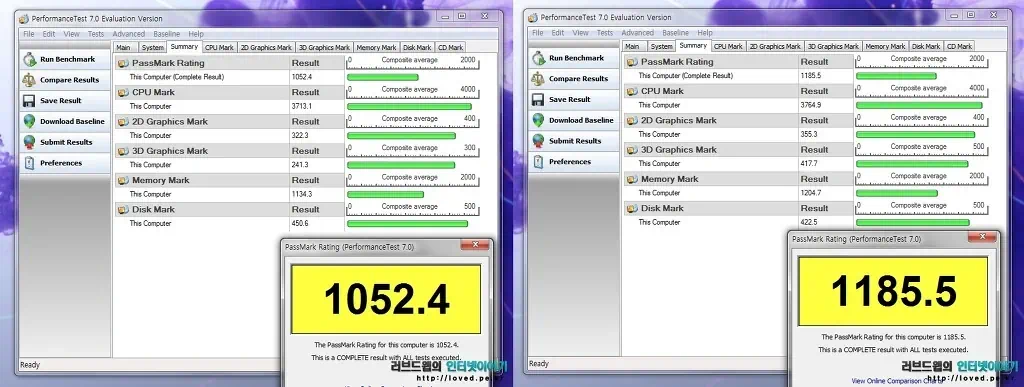The image size is (1024, 387).
Task: Click Disk Mark green result bar, left window
Action: tap(408, 224)
